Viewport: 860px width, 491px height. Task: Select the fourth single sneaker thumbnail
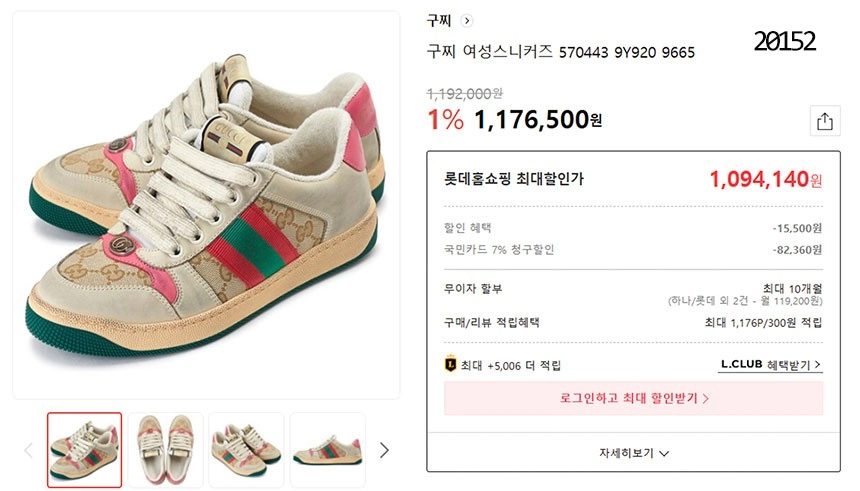(x=327, y=449)
